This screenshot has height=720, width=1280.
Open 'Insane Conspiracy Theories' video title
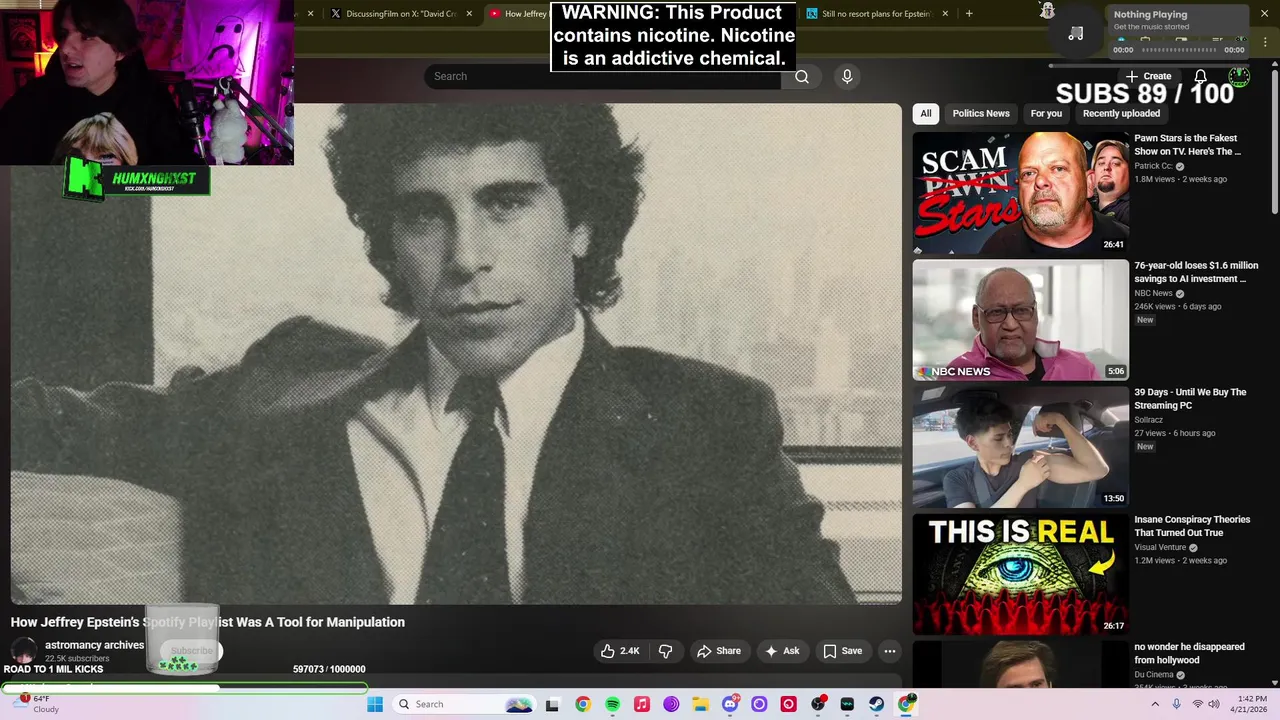(x=1192, y=526)
